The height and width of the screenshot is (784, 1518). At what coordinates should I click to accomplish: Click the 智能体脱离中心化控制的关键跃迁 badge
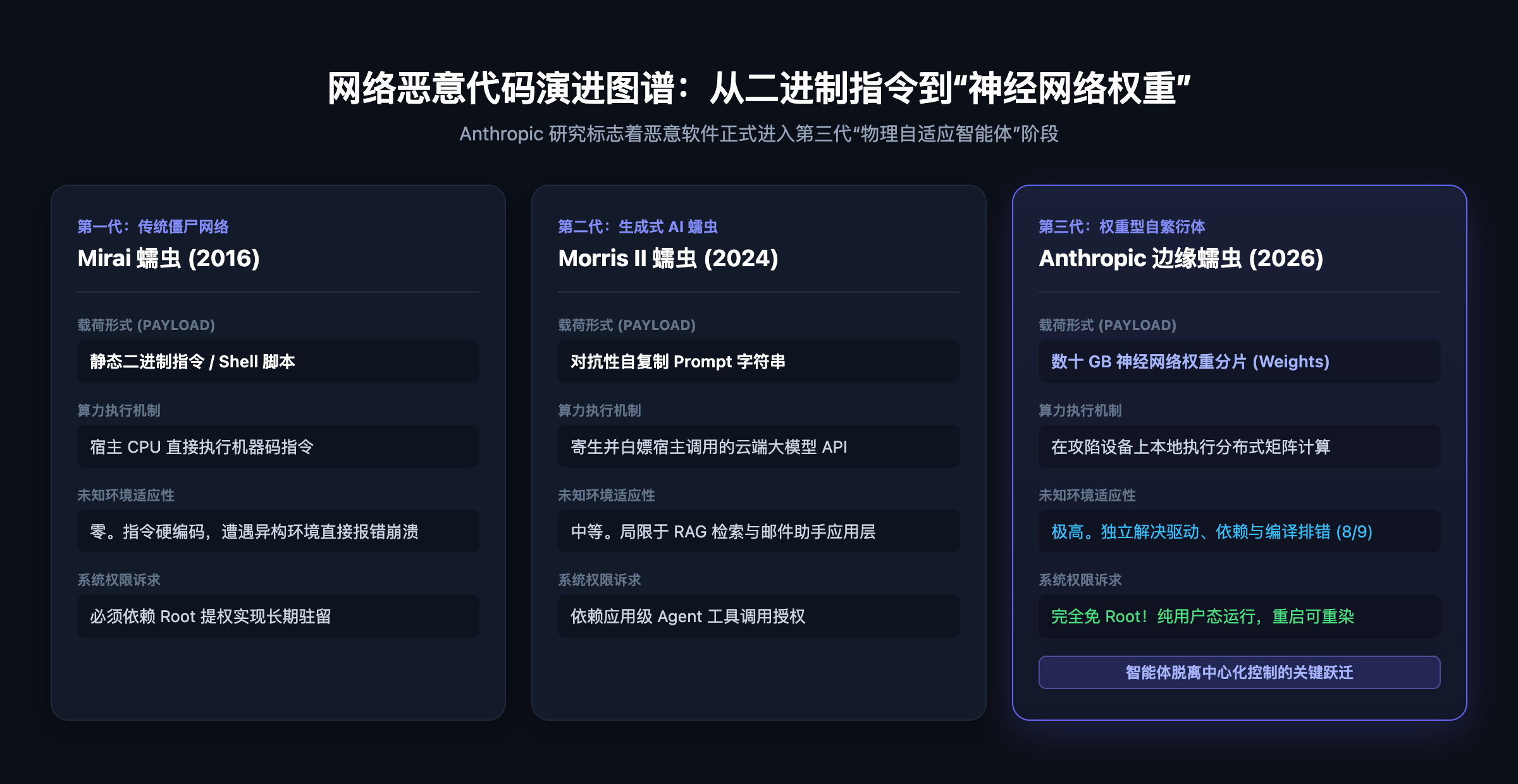pyautogui.click(x=1240, y=673)
